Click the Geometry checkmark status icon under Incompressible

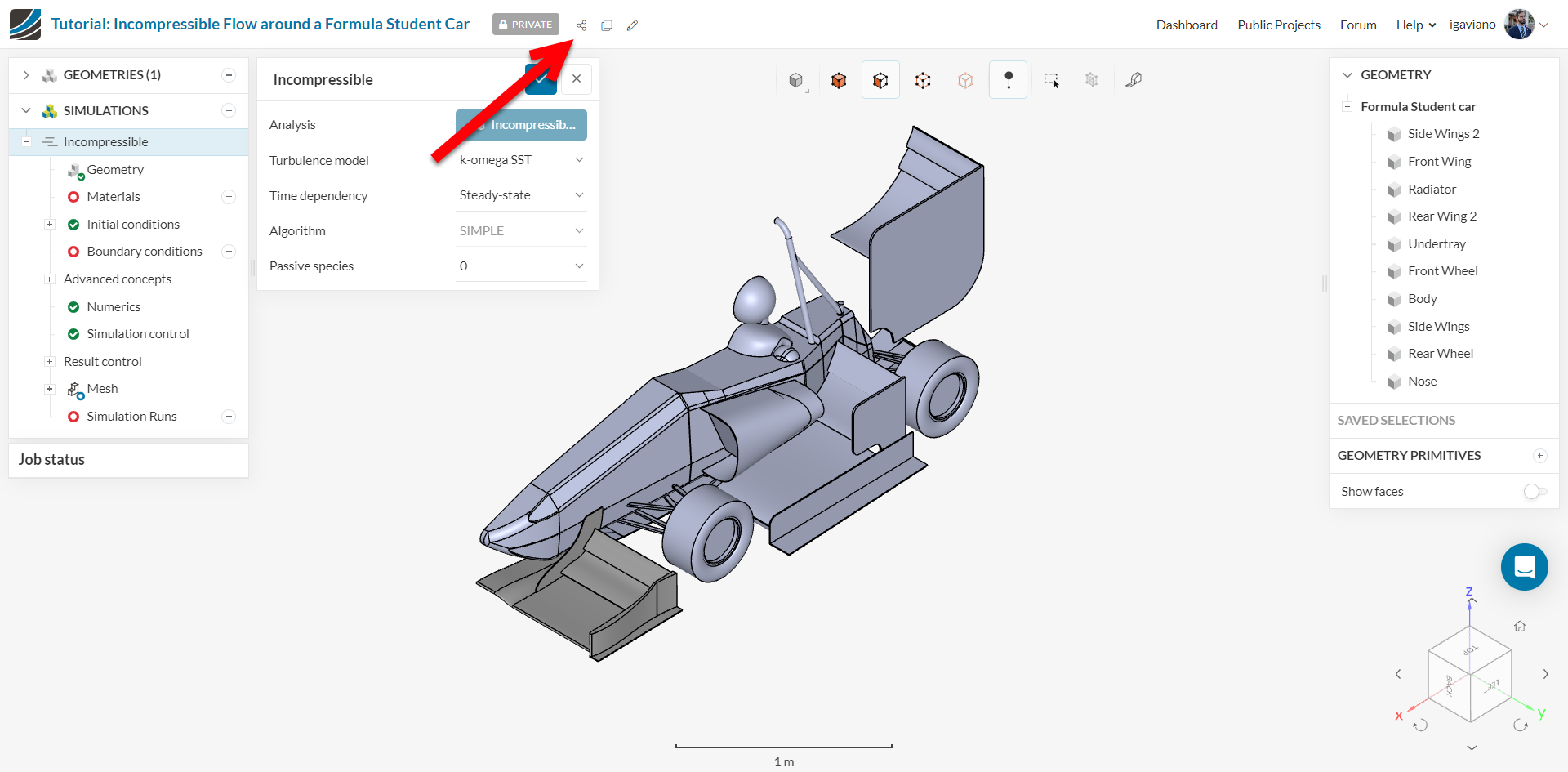79,174
